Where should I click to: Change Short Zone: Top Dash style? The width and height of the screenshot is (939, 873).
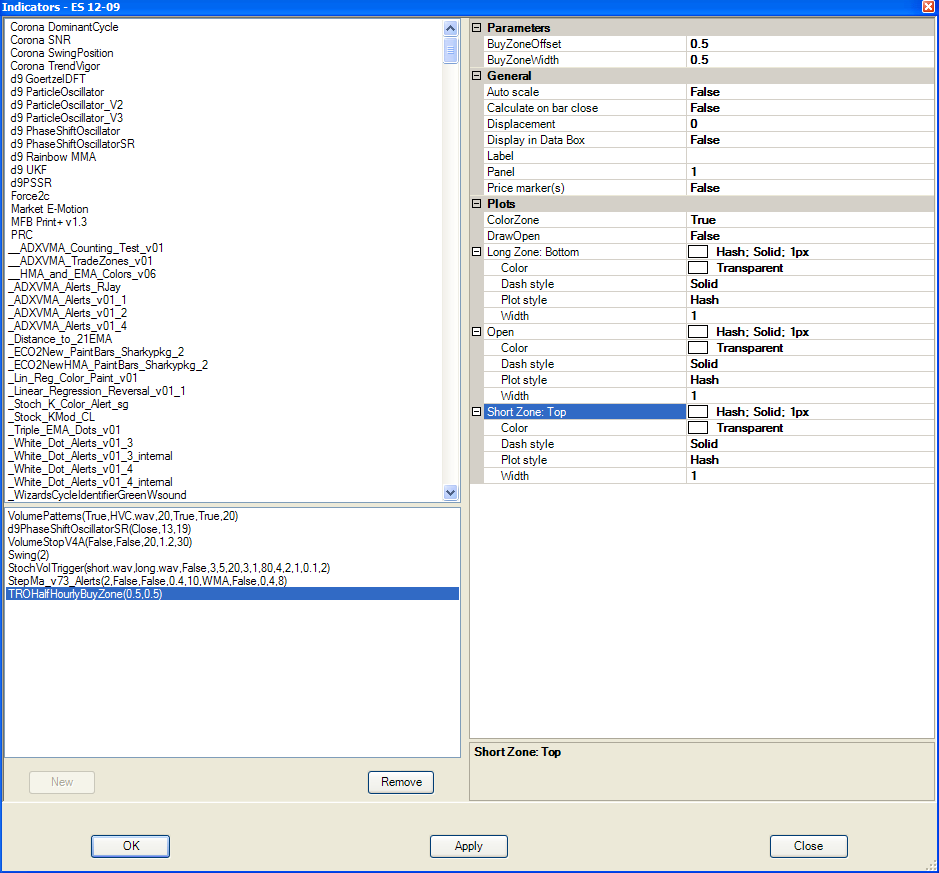point(810,444)
